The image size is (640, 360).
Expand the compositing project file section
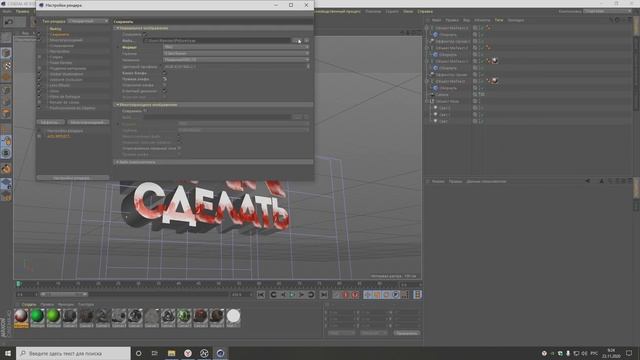[118, 162]
